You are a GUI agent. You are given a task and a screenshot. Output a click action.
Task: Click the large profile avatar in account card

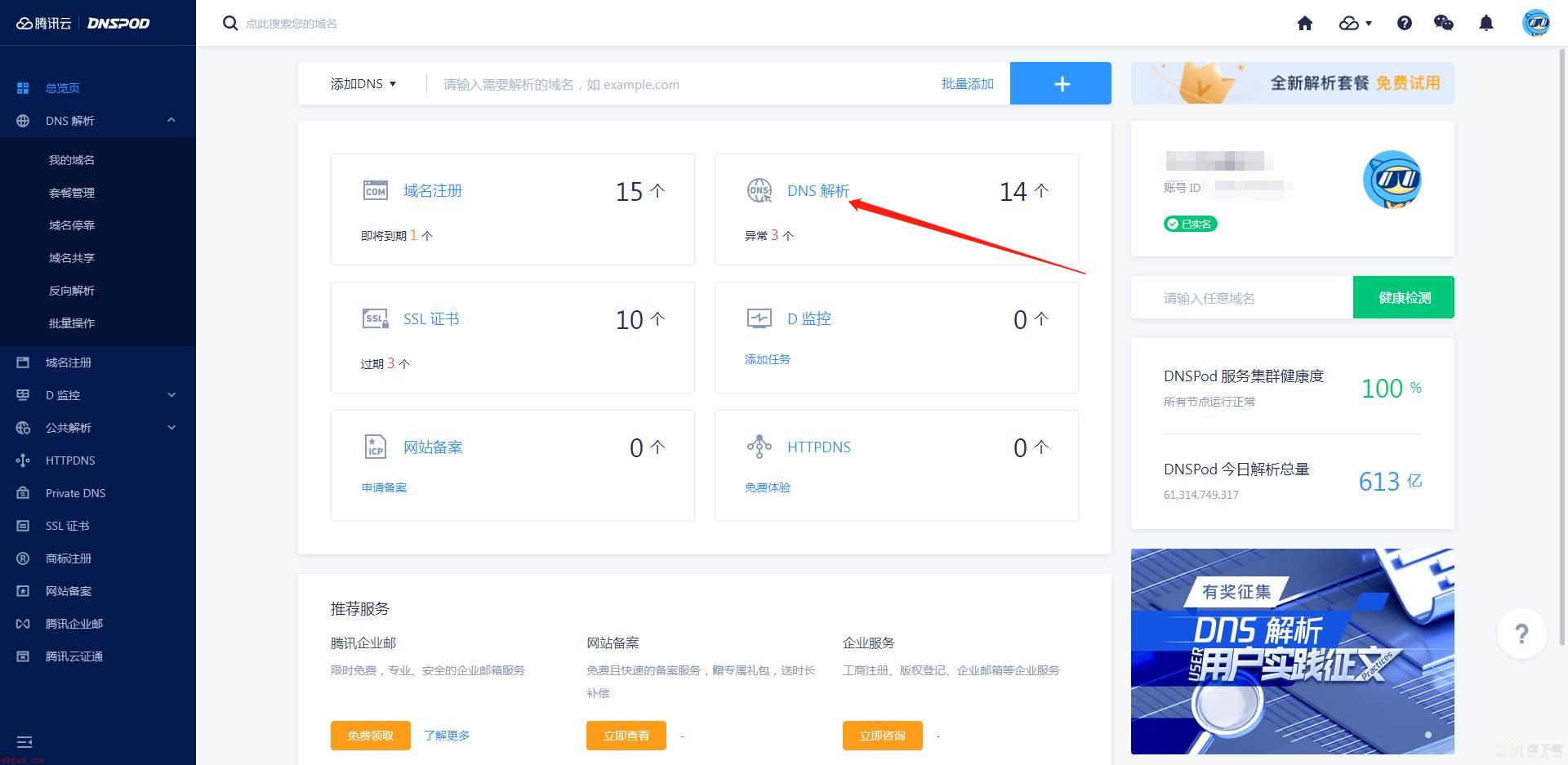click(1392, 180)
